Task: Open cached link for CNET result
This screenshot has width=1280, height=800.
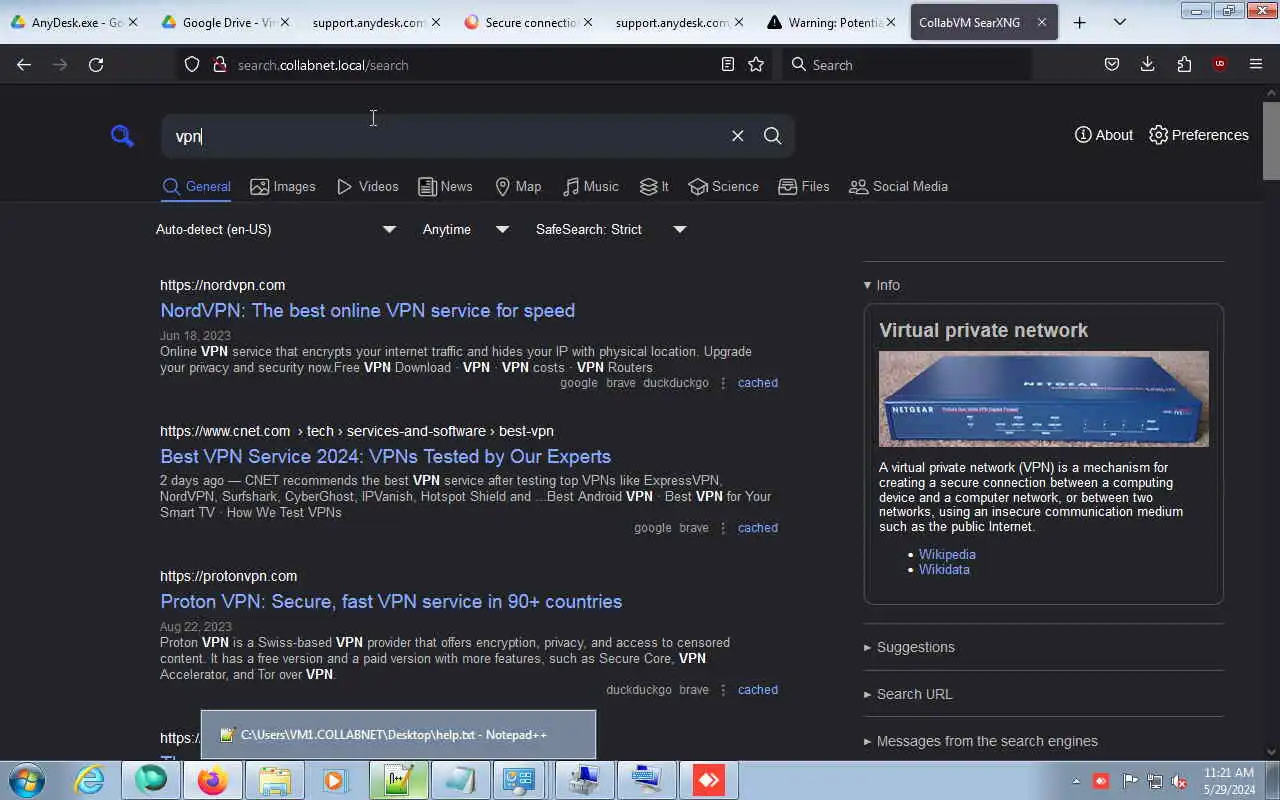Action: [x=757, y=528]
